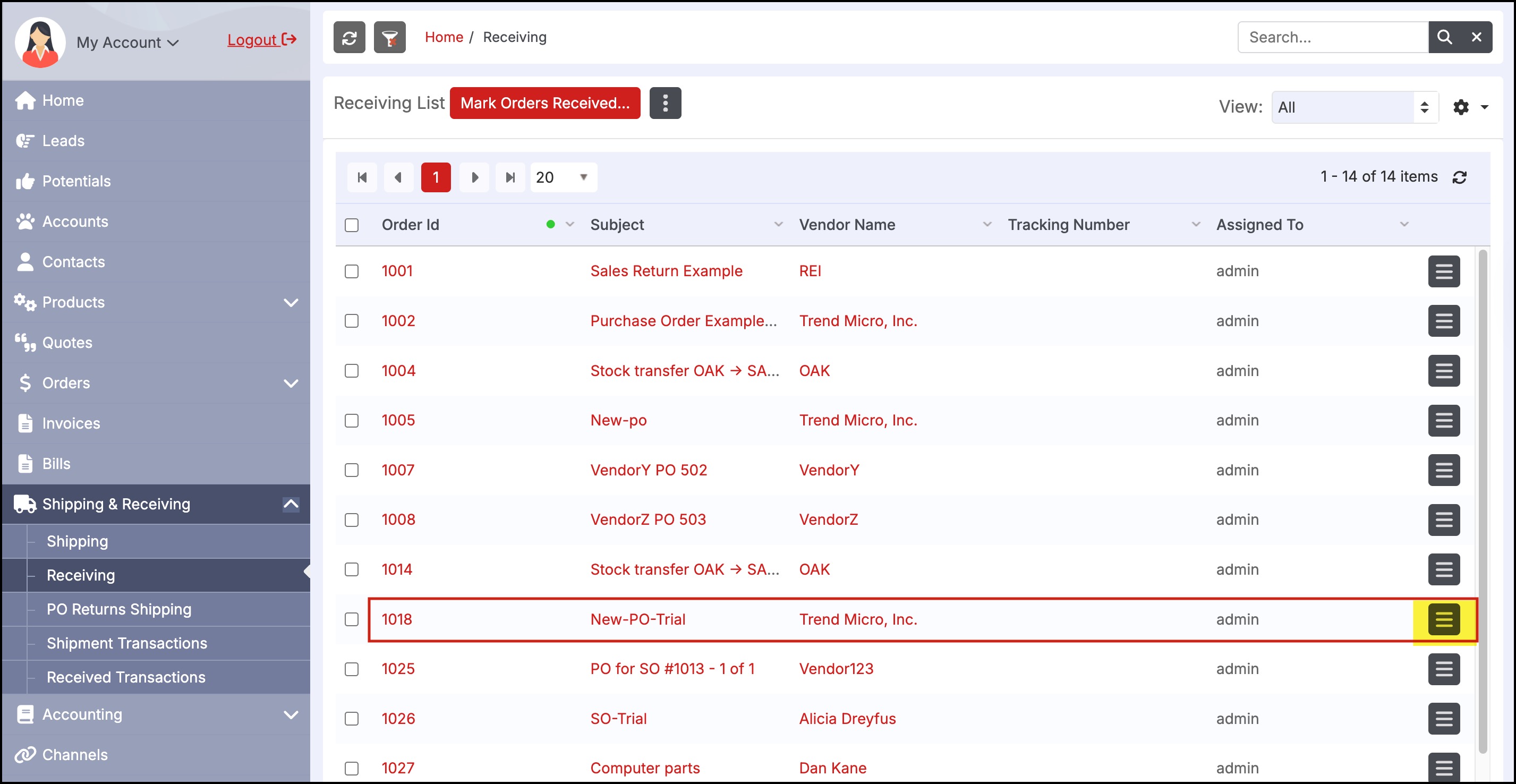
Task: Open row menu for order 1018
Action: (1444, 619)
